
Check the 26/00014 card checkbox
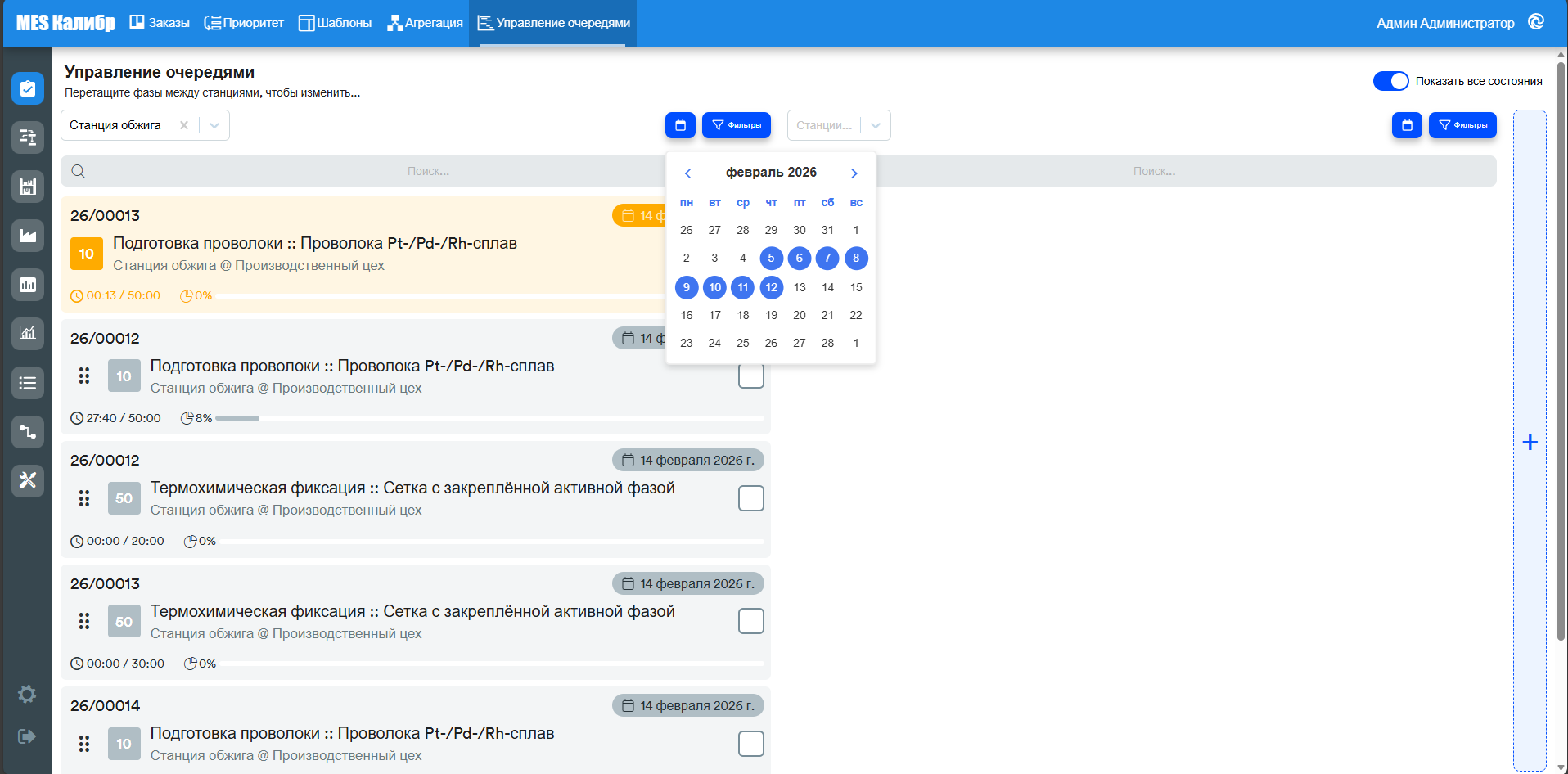tap(750, 744)
